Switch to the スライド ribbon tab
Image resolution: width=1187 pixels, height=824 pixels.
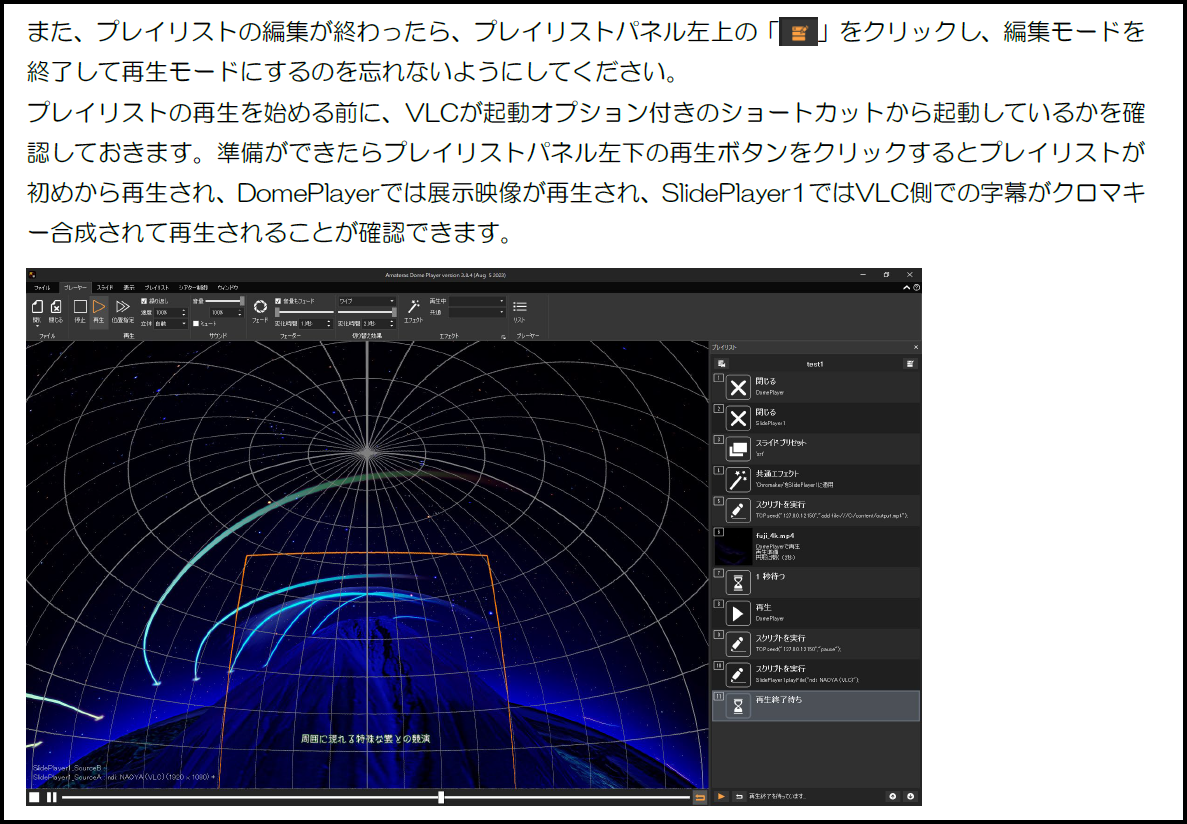104,288
